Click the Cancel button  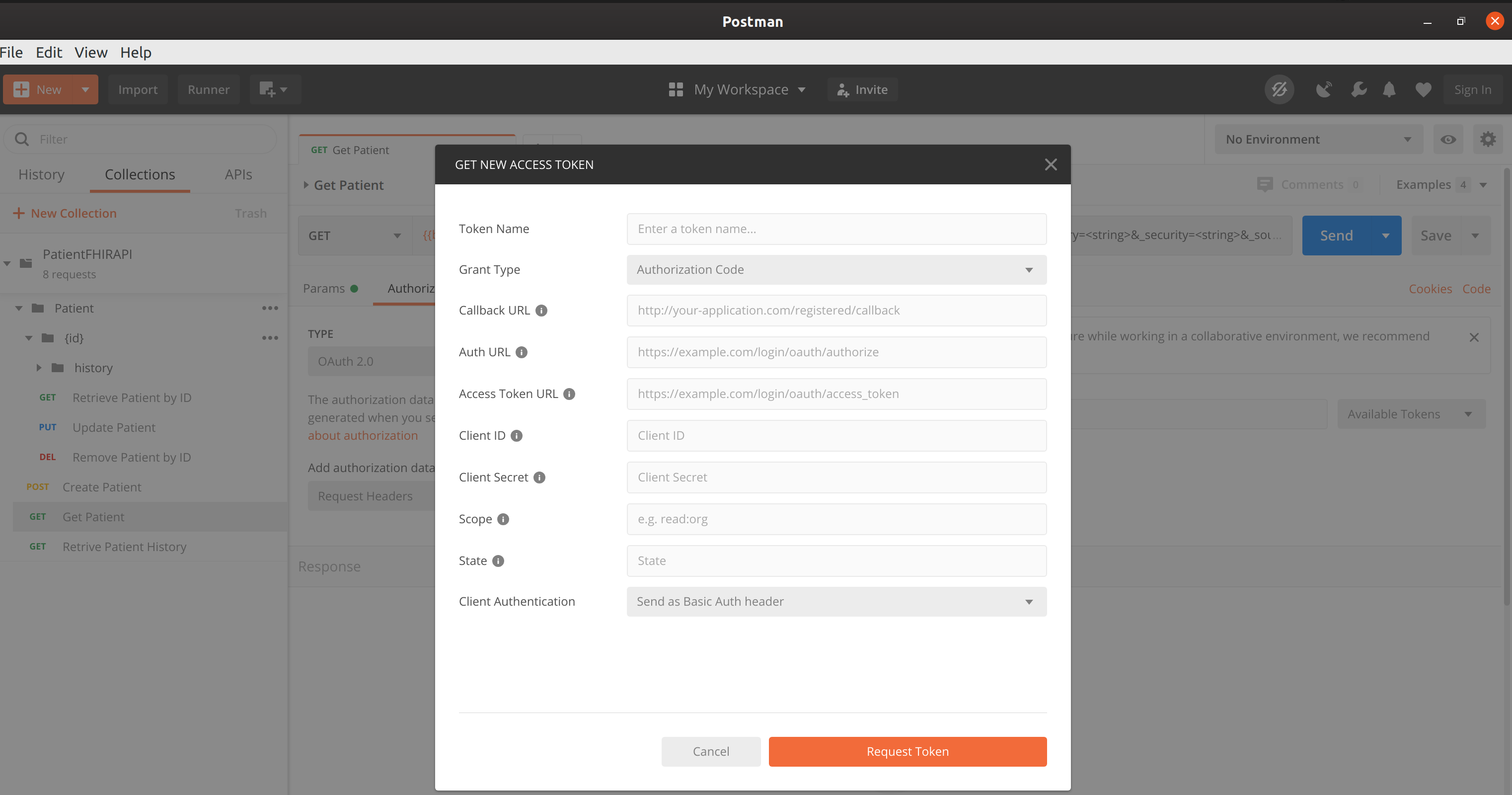point(711,752)
